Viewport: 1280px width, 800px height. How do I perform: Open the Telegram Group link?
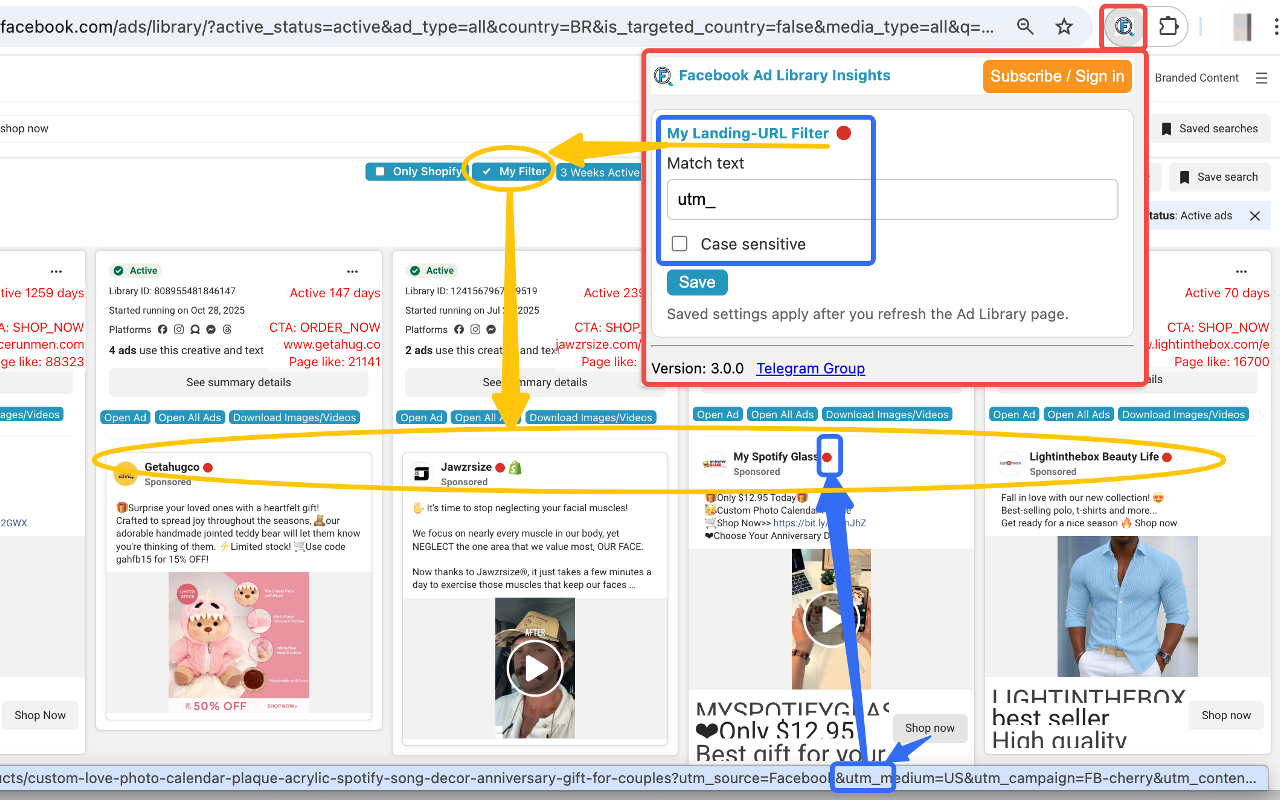(x=810, y=368)
